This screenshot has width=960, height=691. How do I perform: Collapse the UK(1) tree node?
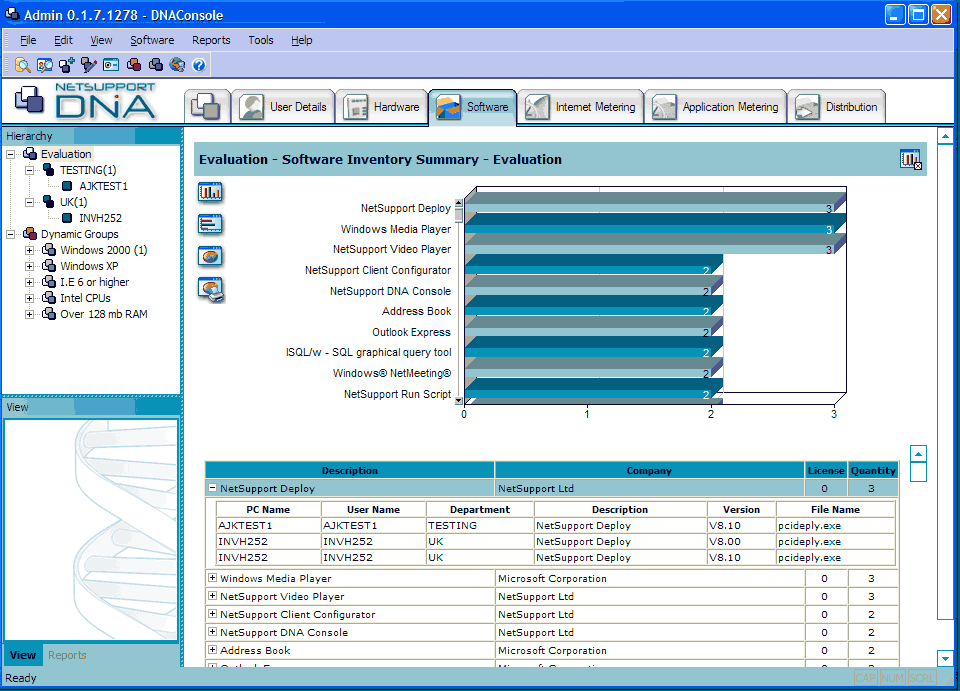point(29,202)
